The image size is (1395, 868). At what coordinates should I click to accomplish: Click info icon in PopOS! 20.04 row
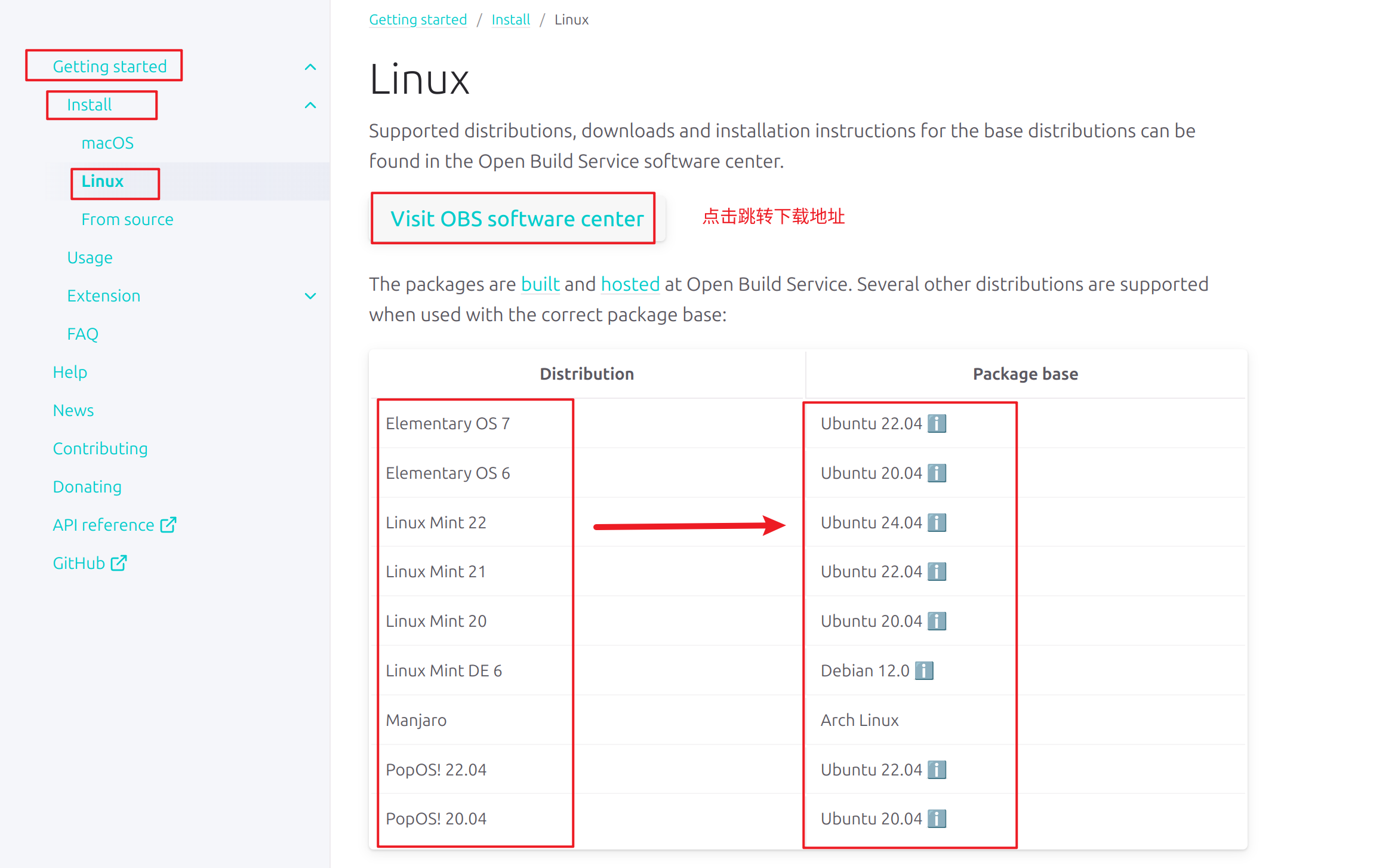(937, 819)
